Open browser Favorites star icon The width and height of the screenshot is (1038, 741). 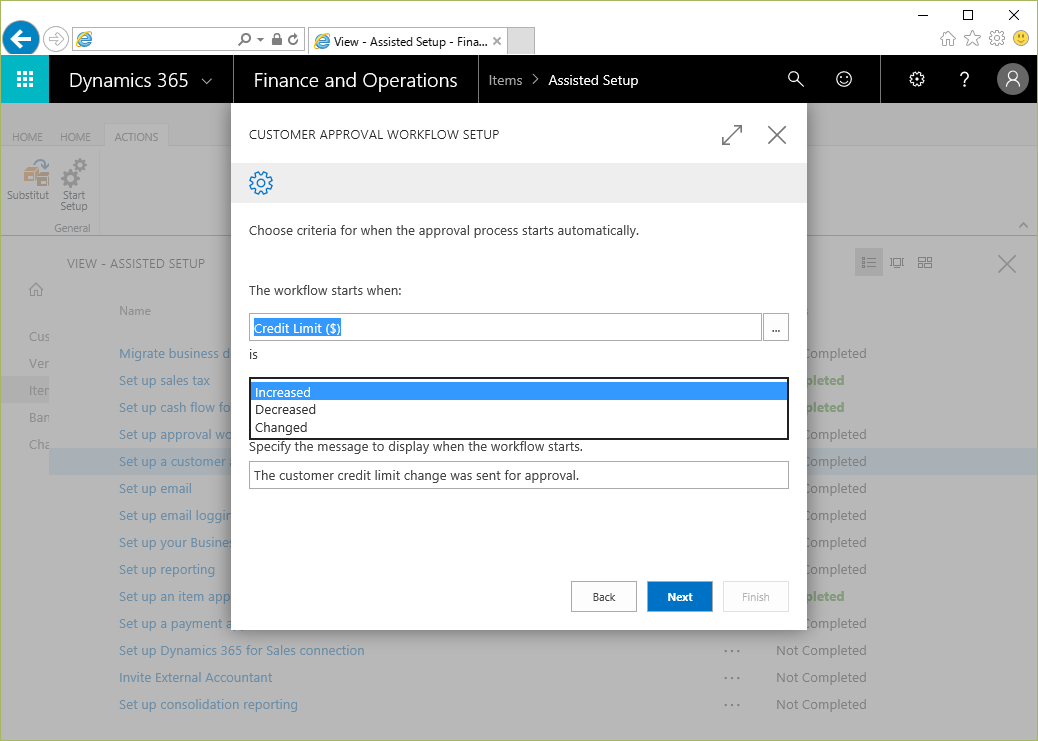[972, 38]
